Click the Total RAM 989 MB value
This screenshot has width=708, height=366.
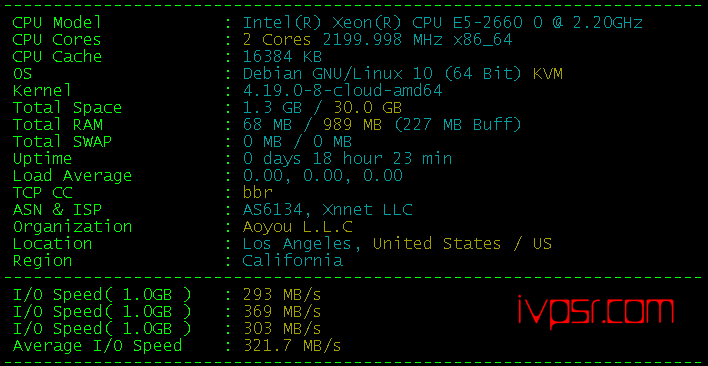coord(353,125)
